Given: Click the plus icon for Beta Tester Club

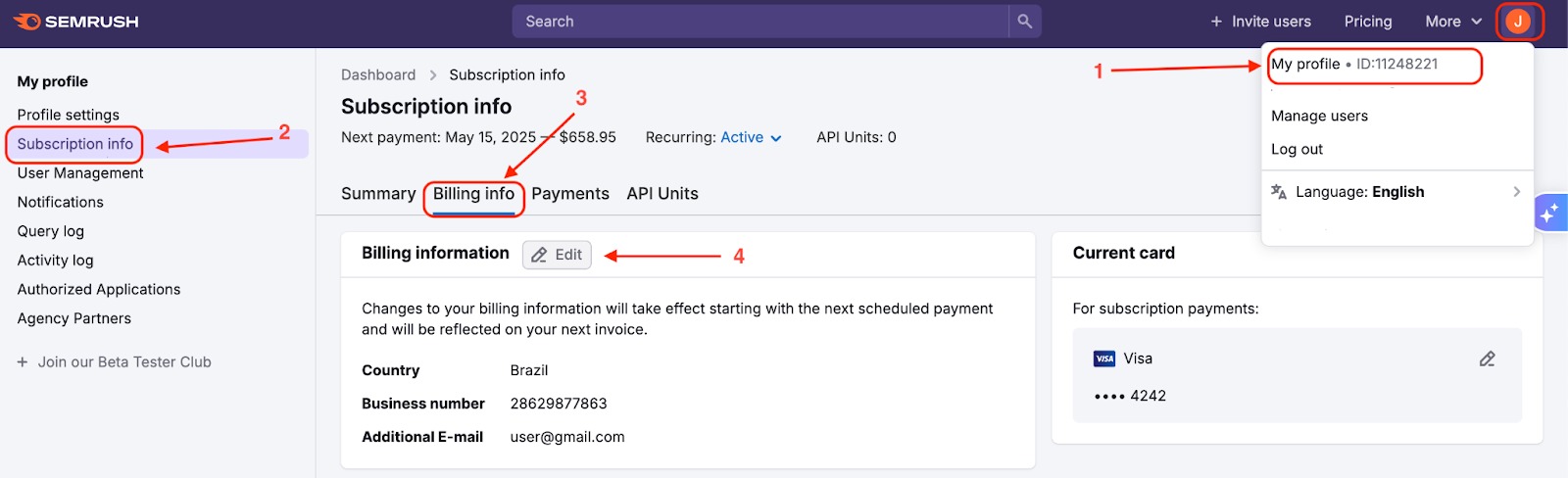Looking at the screenshot, I should tap(23, 362).
